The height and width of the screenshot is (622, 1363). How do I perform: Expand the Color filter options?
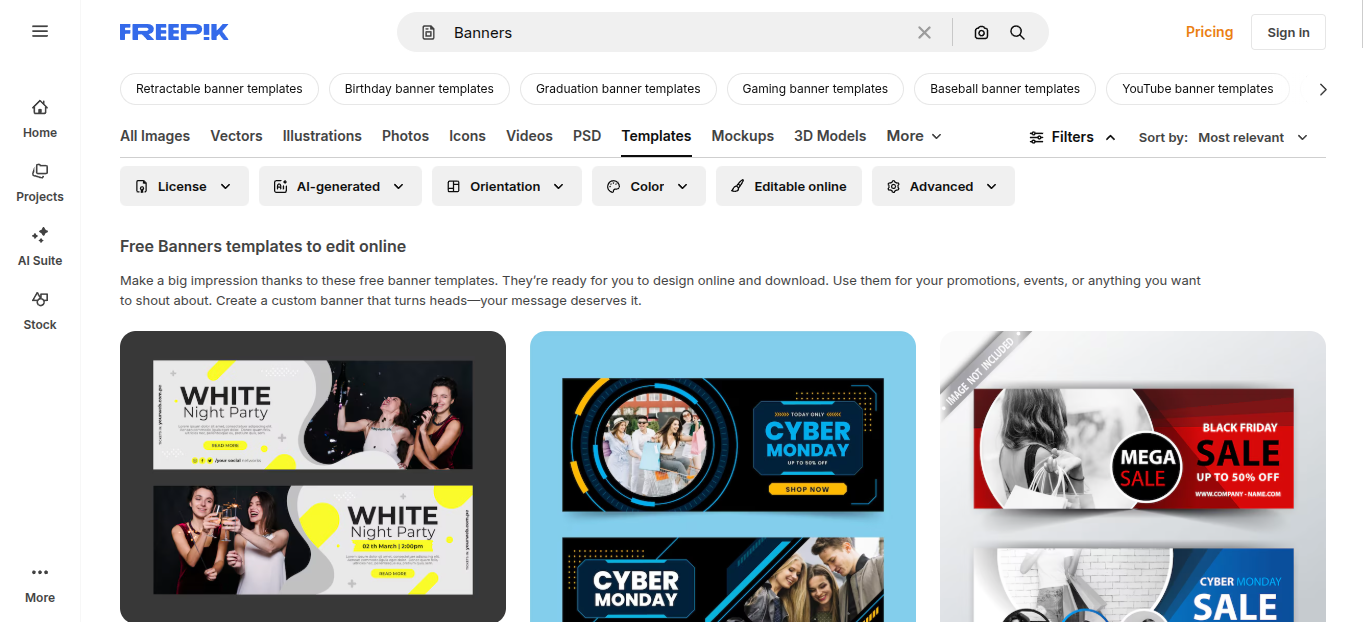click(x=648, y=186)
